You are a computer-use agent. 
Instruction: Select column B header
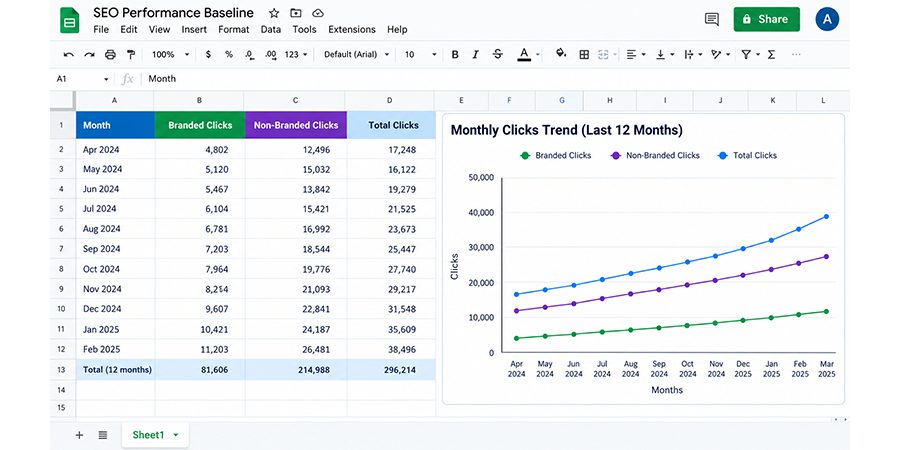coord(200,100)
